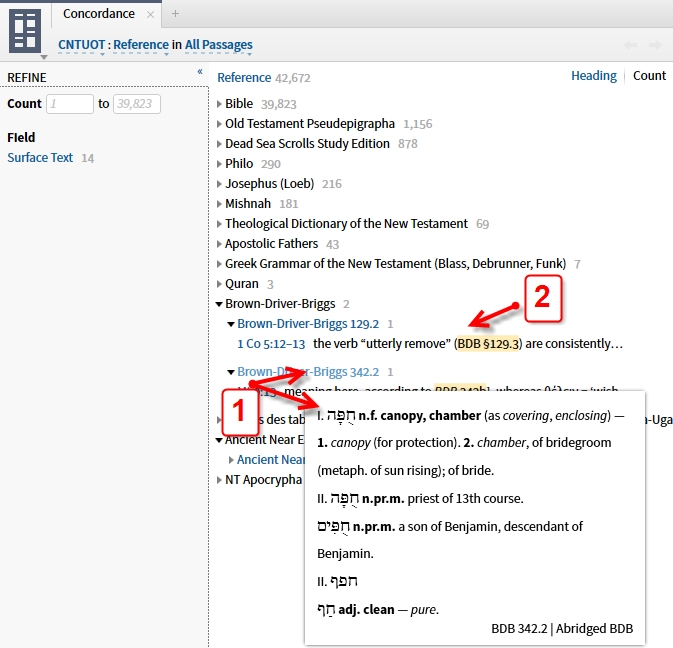
Task: Open the Brown-Driver-Briggs 342.2 link
Action: tap(308, 372)
